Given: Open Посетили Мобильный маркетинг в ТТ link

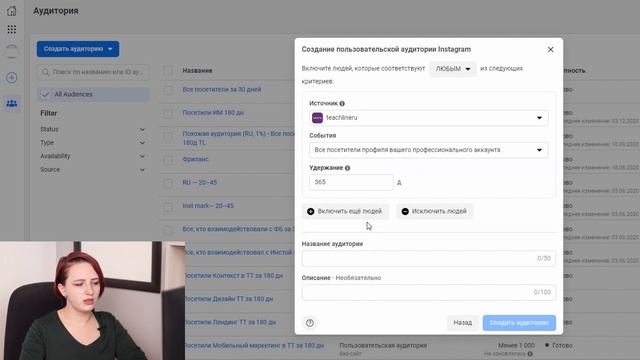Looking at the screenshot, I should click(x=254, y=345).
